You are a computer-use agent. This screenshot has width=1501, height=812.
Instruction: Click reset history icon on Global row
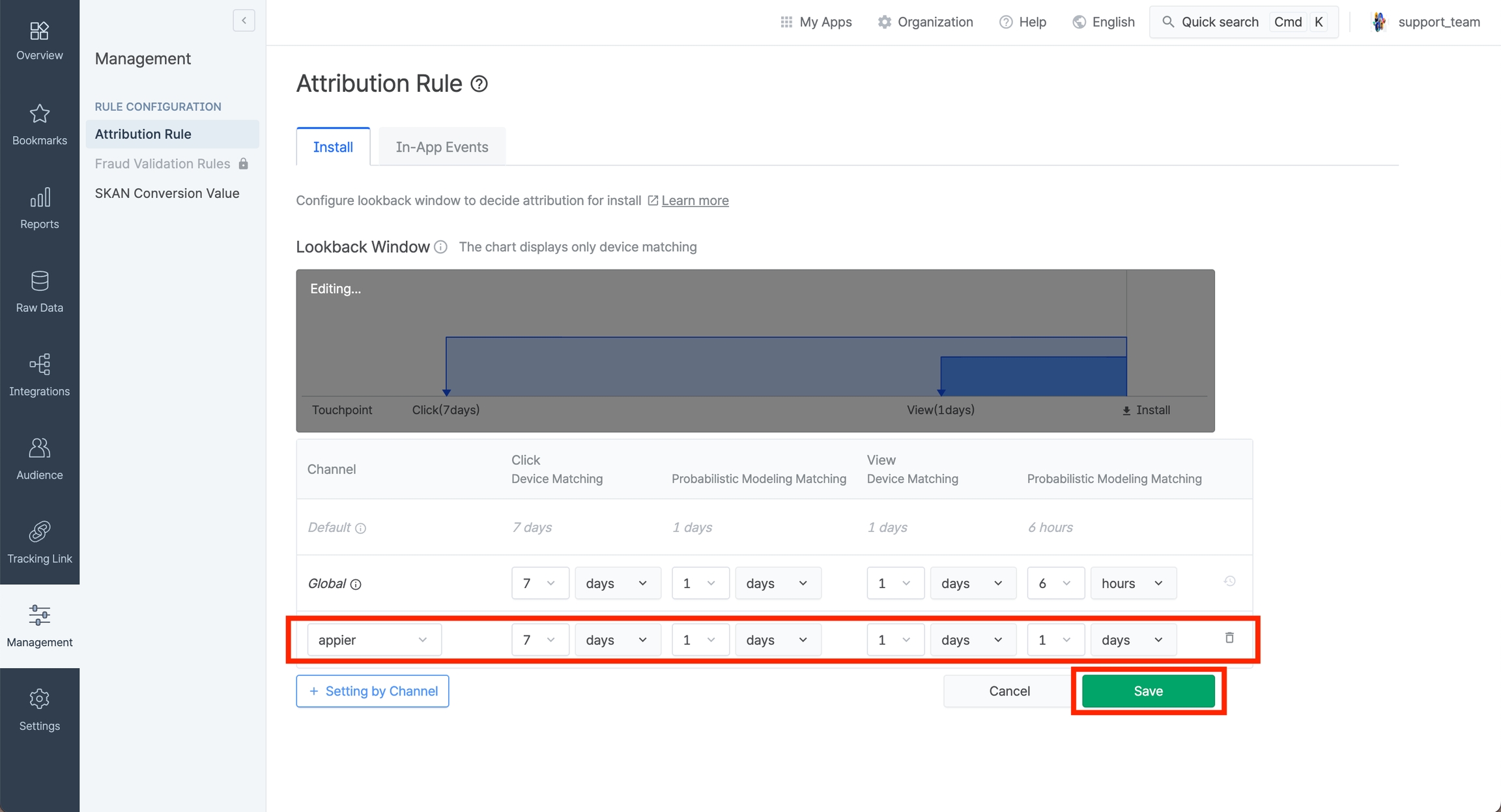click(x=1229, y=581)
